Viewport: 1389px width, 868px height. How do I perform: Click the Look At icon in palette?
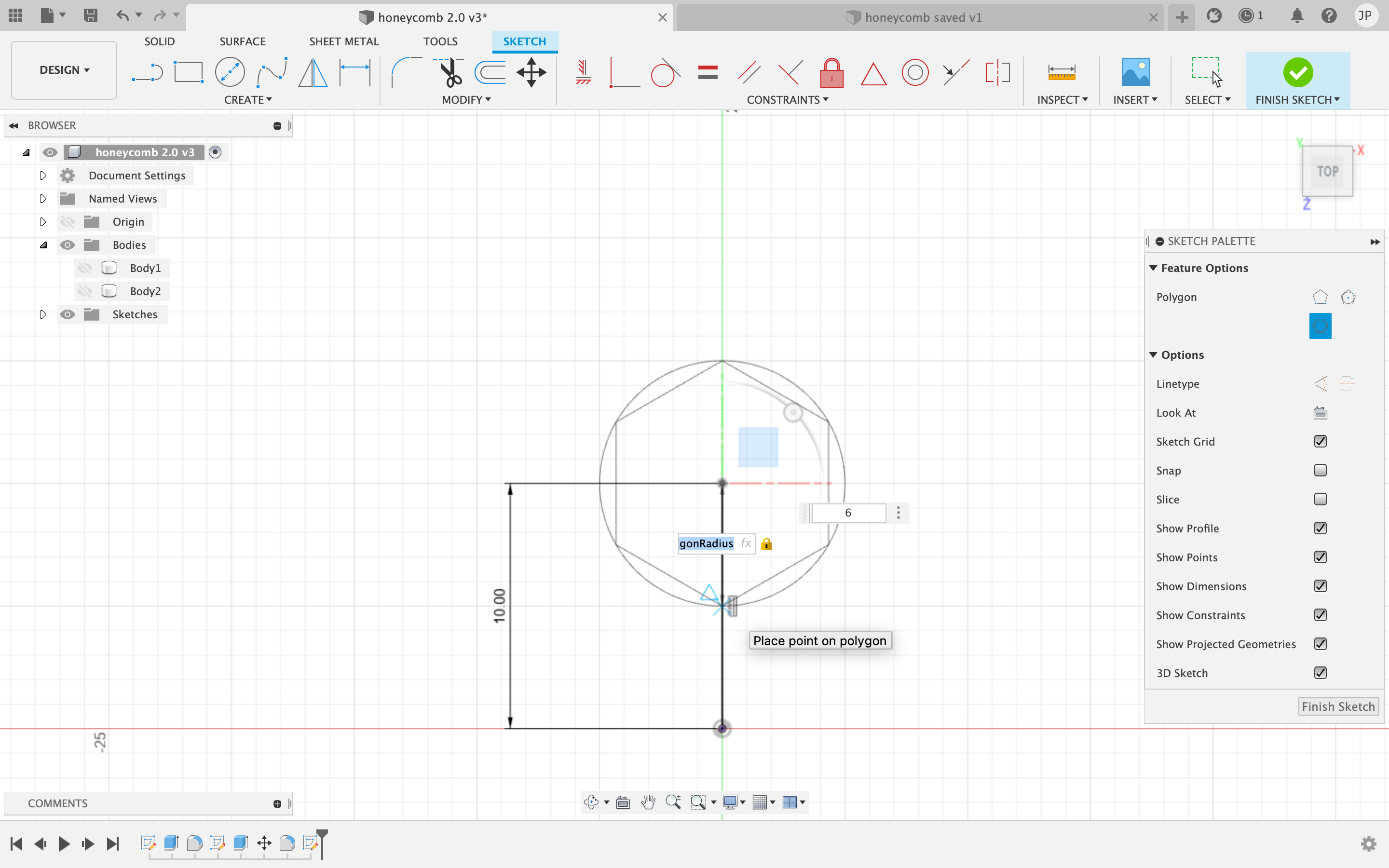1320,412
